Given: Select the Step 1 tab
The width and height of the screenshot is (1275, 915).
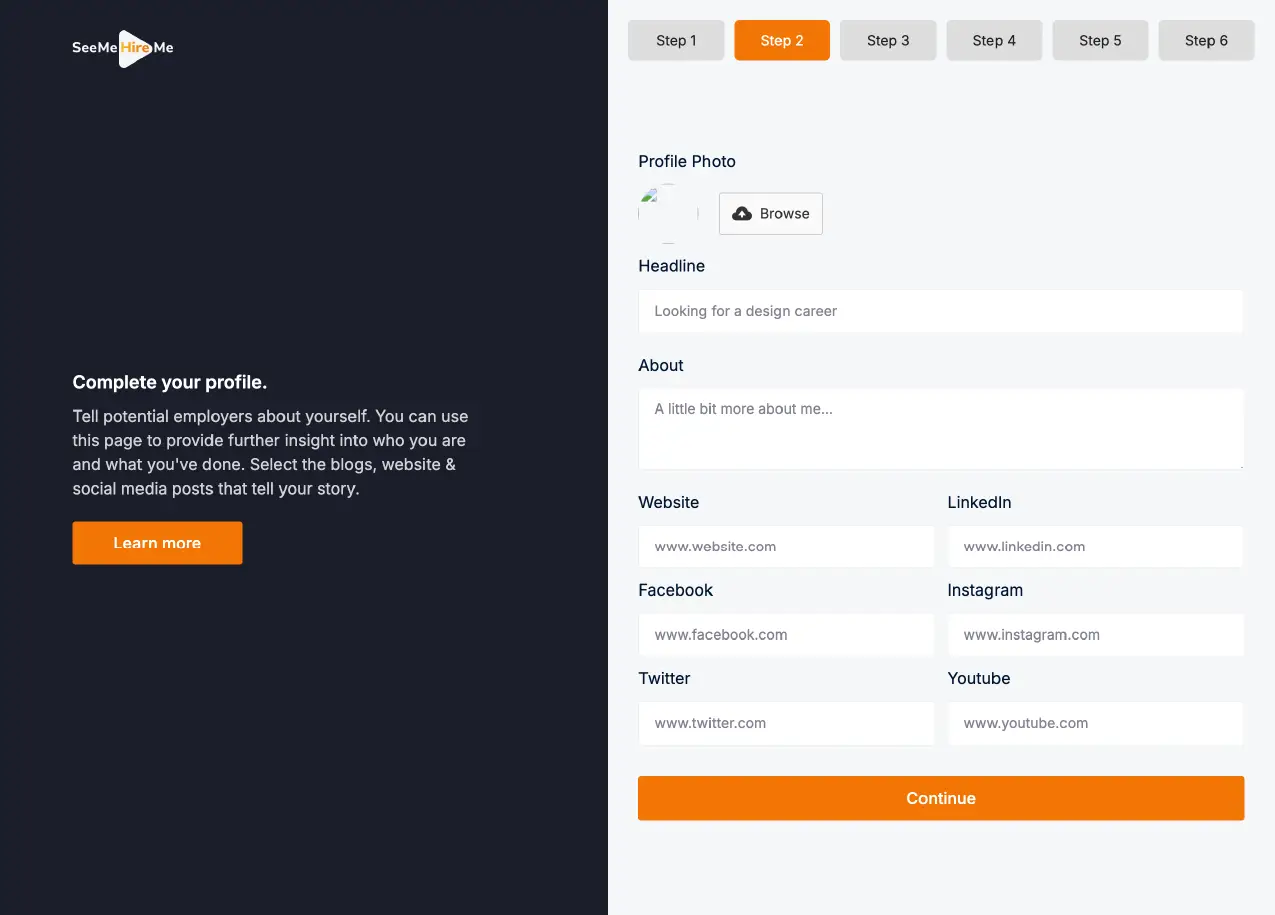Looking at the screenshot, I should 676,40.
